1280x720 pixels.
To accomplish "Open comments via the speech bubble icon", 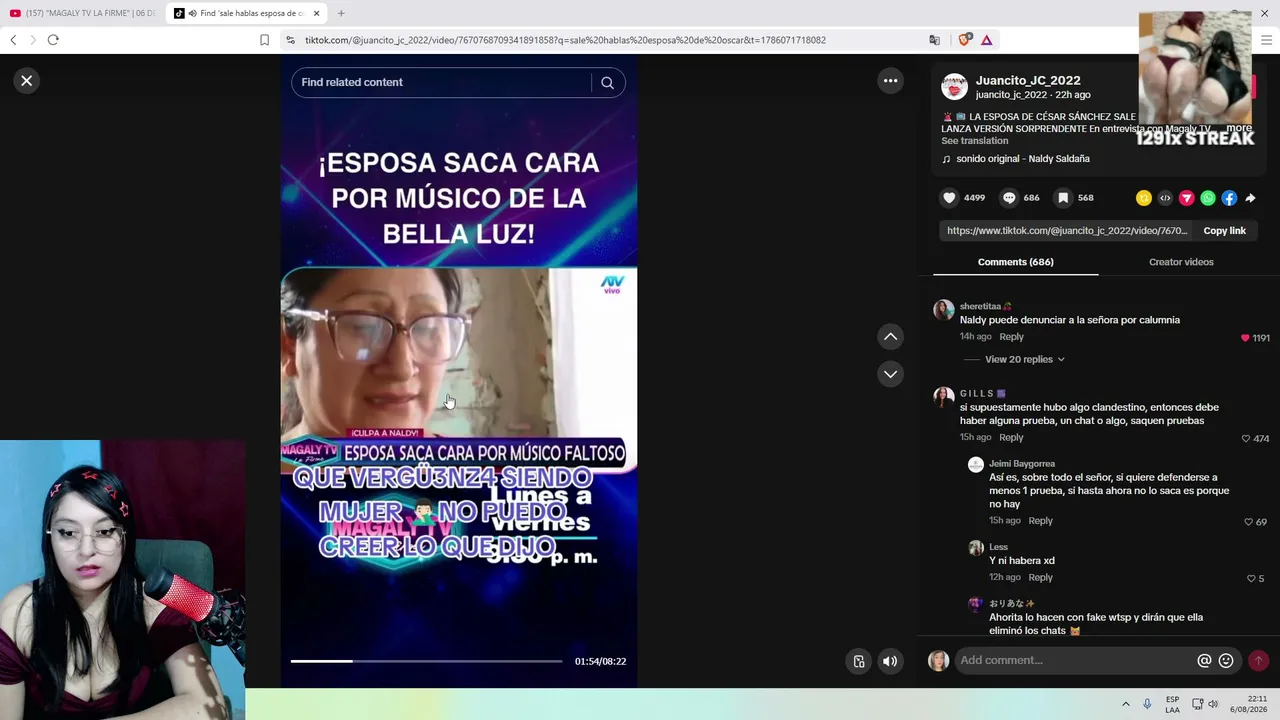I will pos(1009,198).
